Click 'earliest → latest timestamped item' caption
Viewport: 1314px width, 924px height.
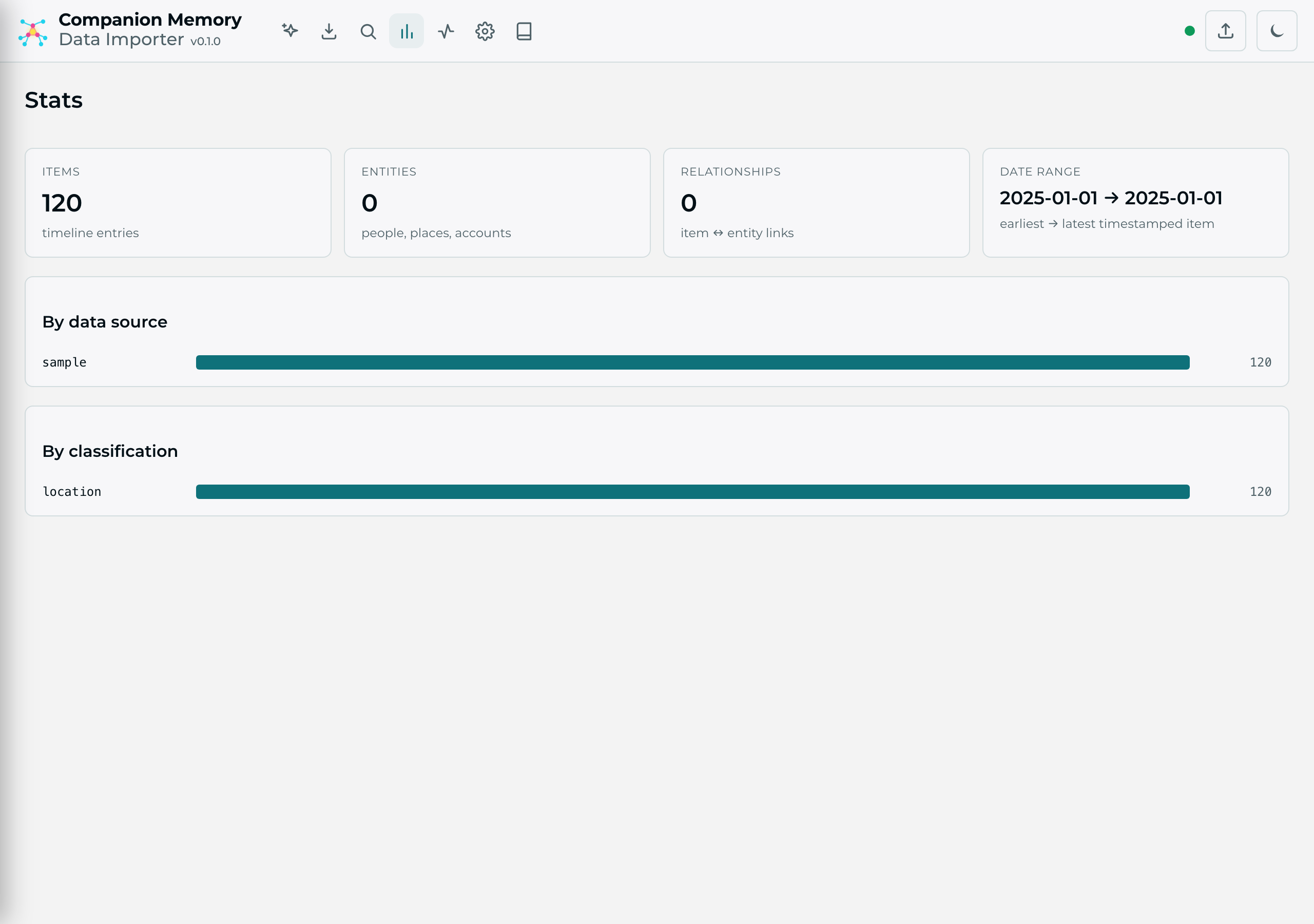click(x=1107, y=224)
